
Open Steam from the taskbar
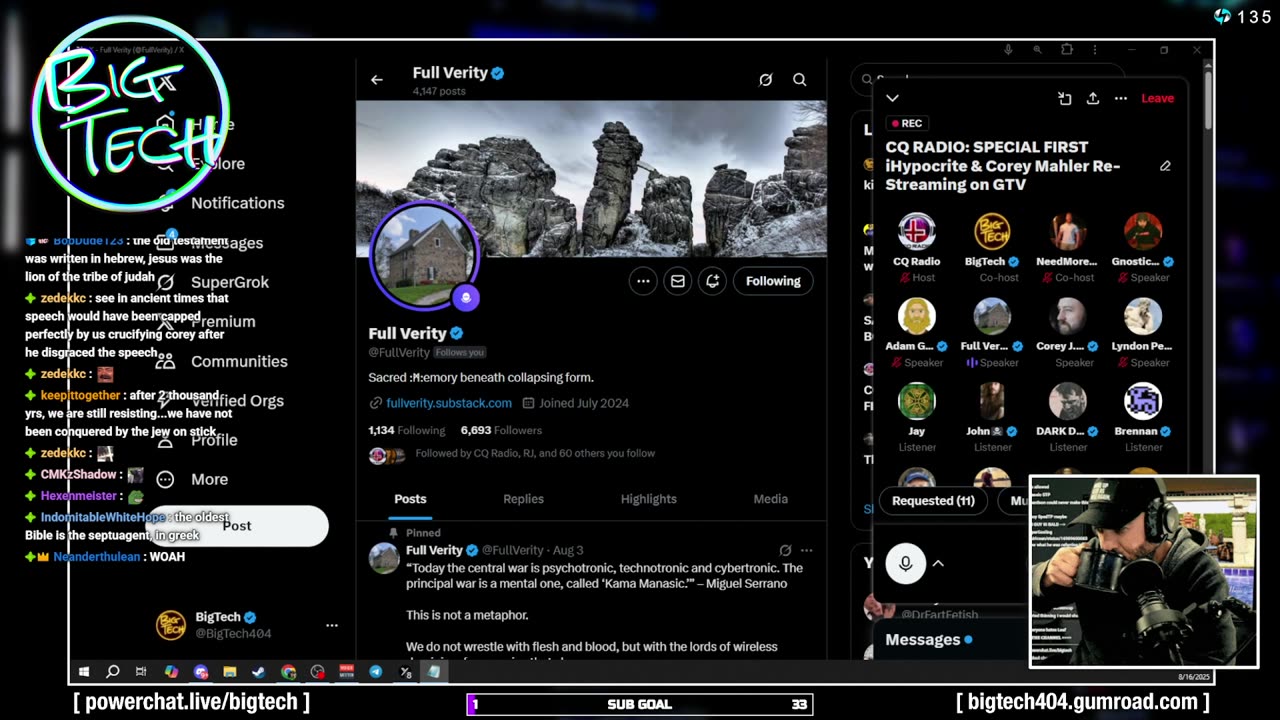click(x=259, y=672)
